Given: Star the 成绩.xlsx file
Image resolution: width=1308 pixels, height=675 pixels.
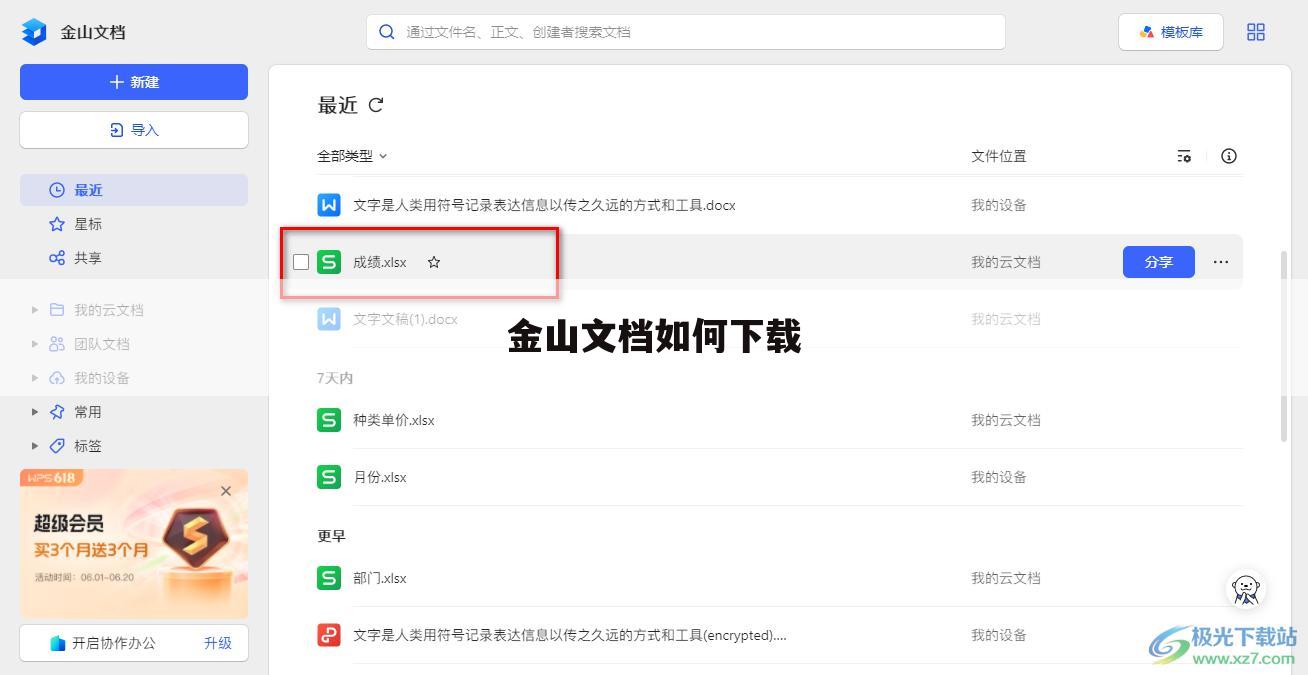Looking at the screenshot, I should coord(434,262).
